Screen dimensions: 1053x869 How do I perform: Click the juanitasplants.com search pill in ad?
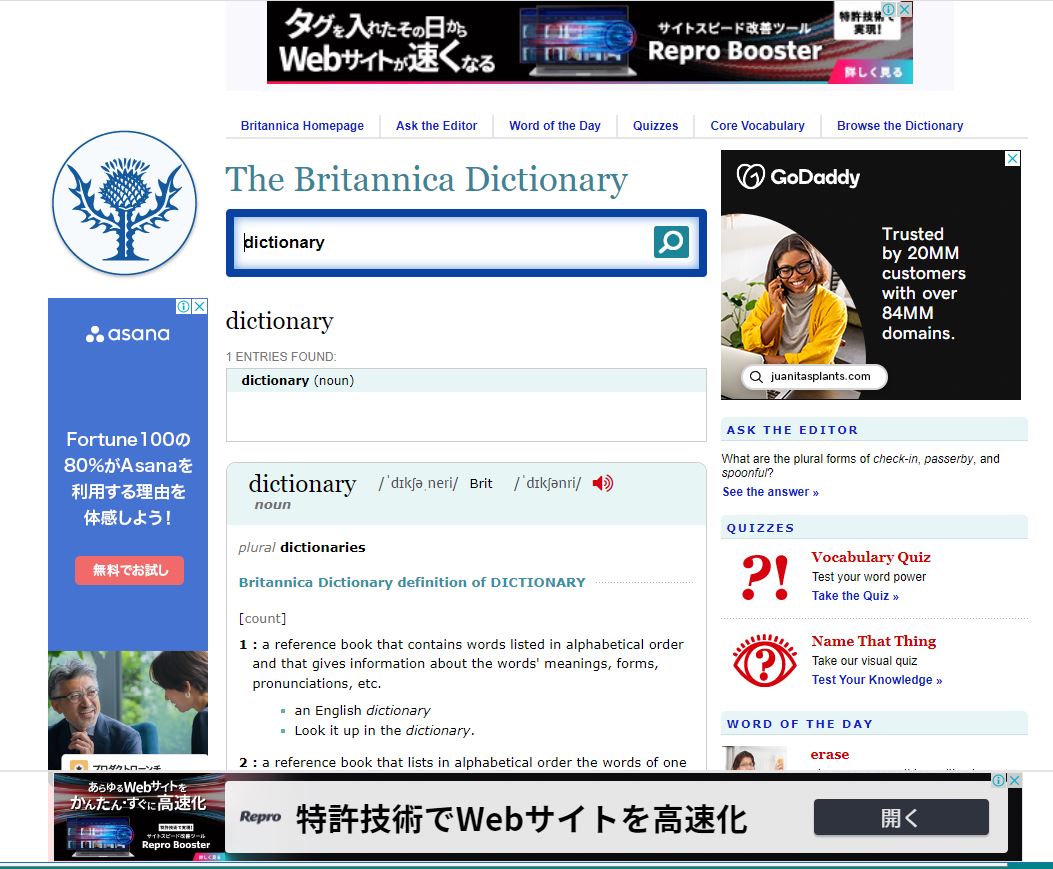pyautogui.click(x=814, y=376)
